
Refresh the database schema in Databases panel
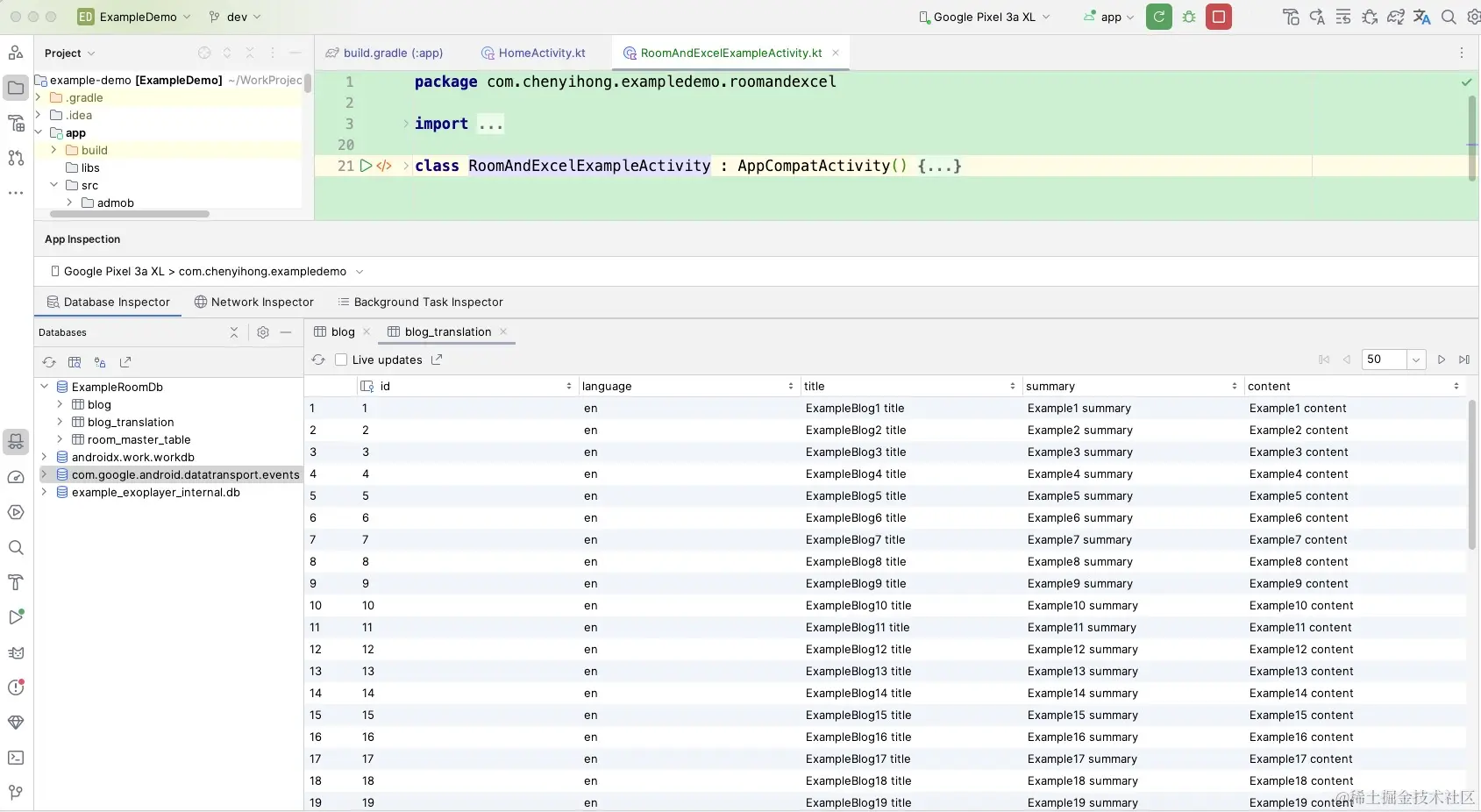[49, 362]
